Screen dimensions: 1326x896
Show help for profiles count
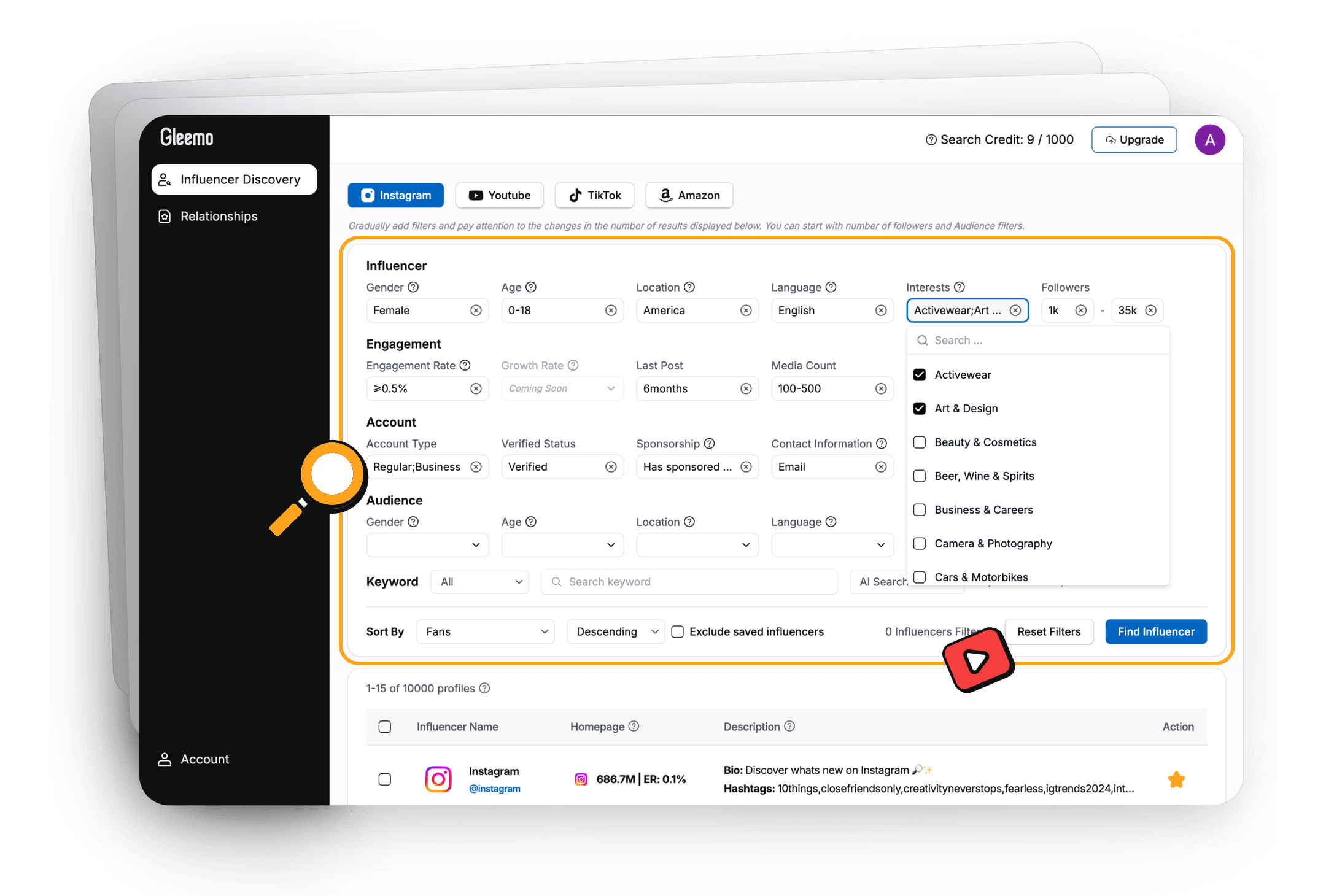tap(484, 688)
